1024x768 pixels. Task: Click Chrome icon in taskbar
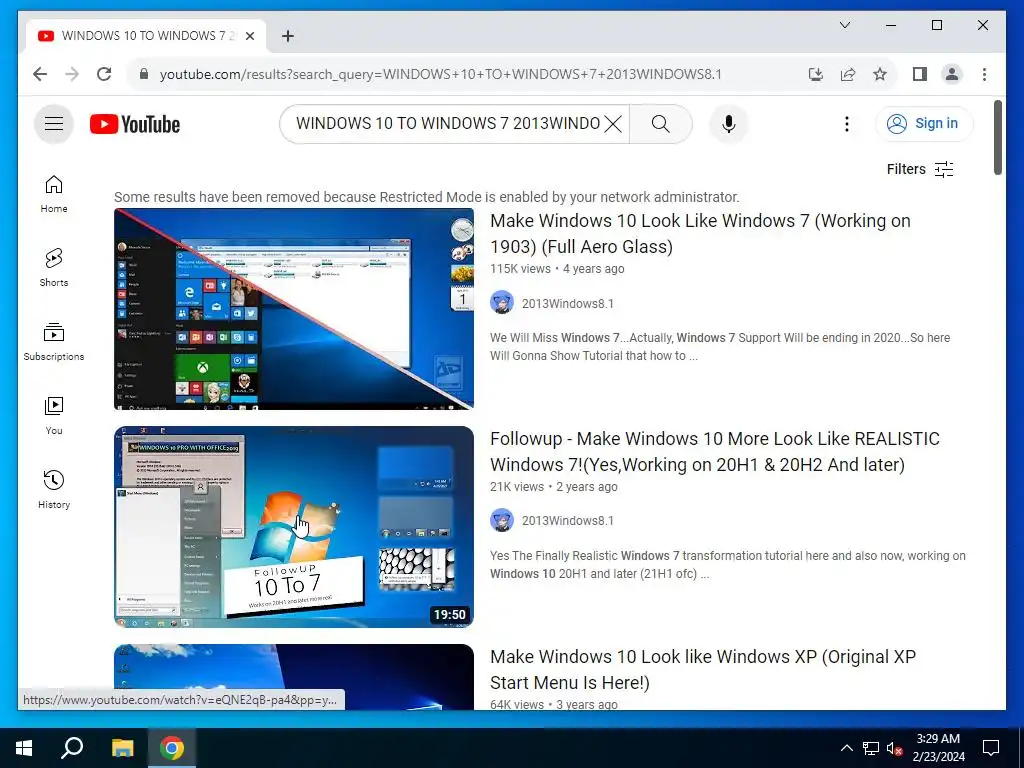coord(172,748)
